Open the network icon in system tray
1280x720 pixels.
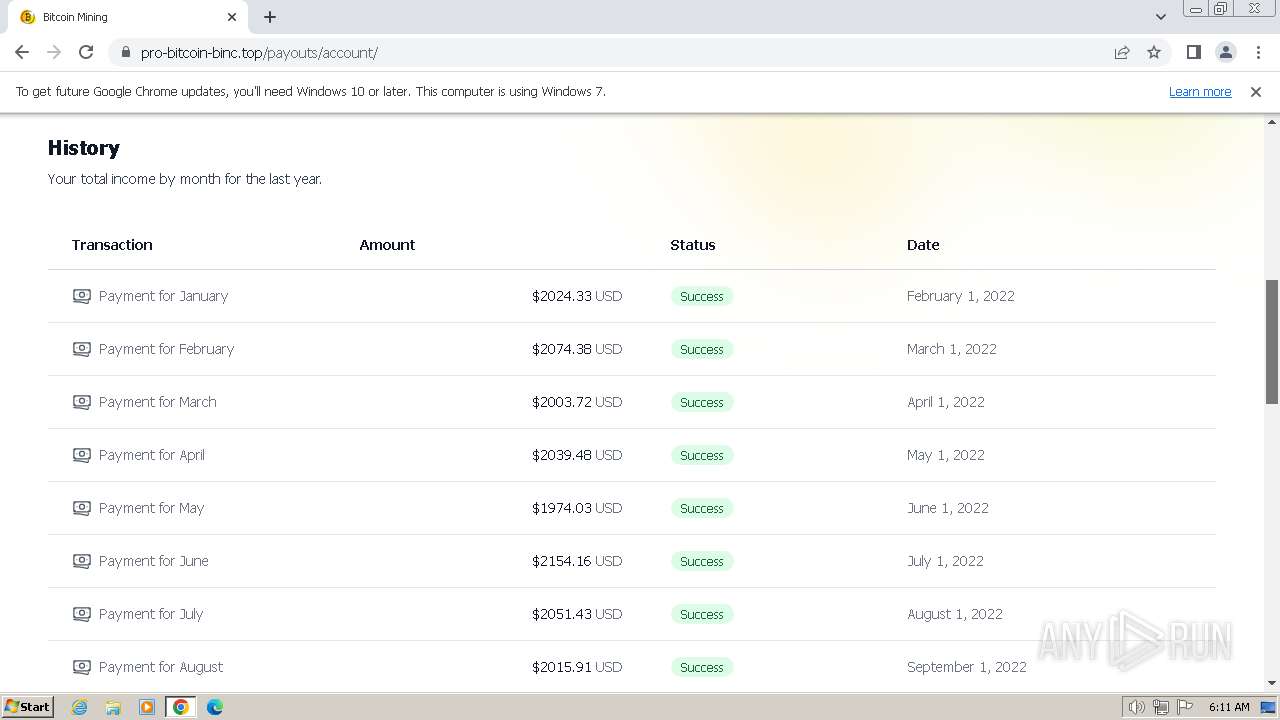pyautogui.click(x=1161, y=707)
